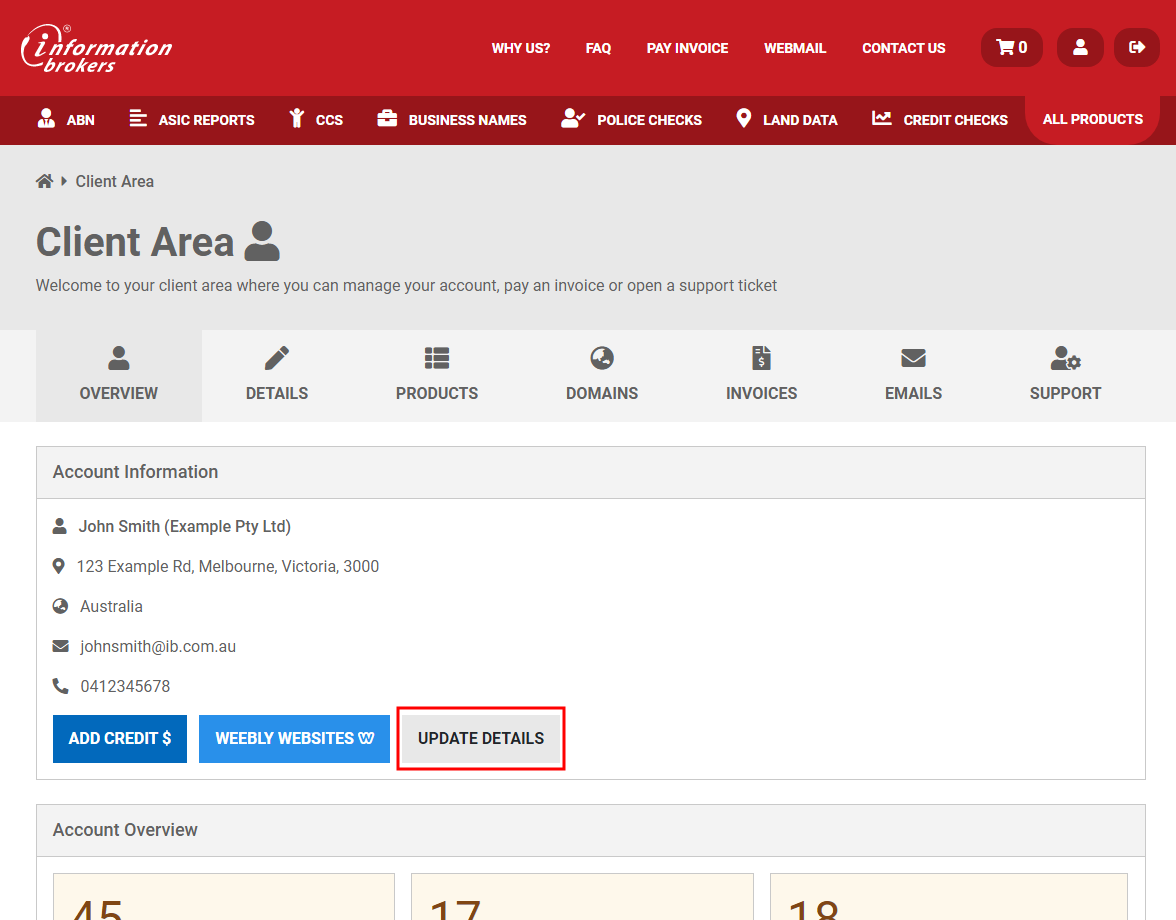Open the Products tab list icon
1176x920 pixels.
click(x=436, y=358)
